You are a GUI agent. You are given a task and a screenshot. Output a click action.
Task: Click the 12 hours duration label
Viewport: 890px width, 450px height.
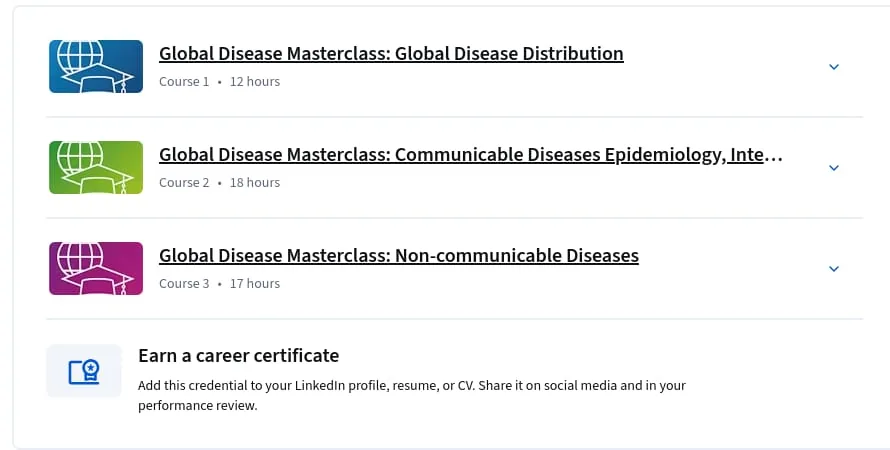coord(255,82)
